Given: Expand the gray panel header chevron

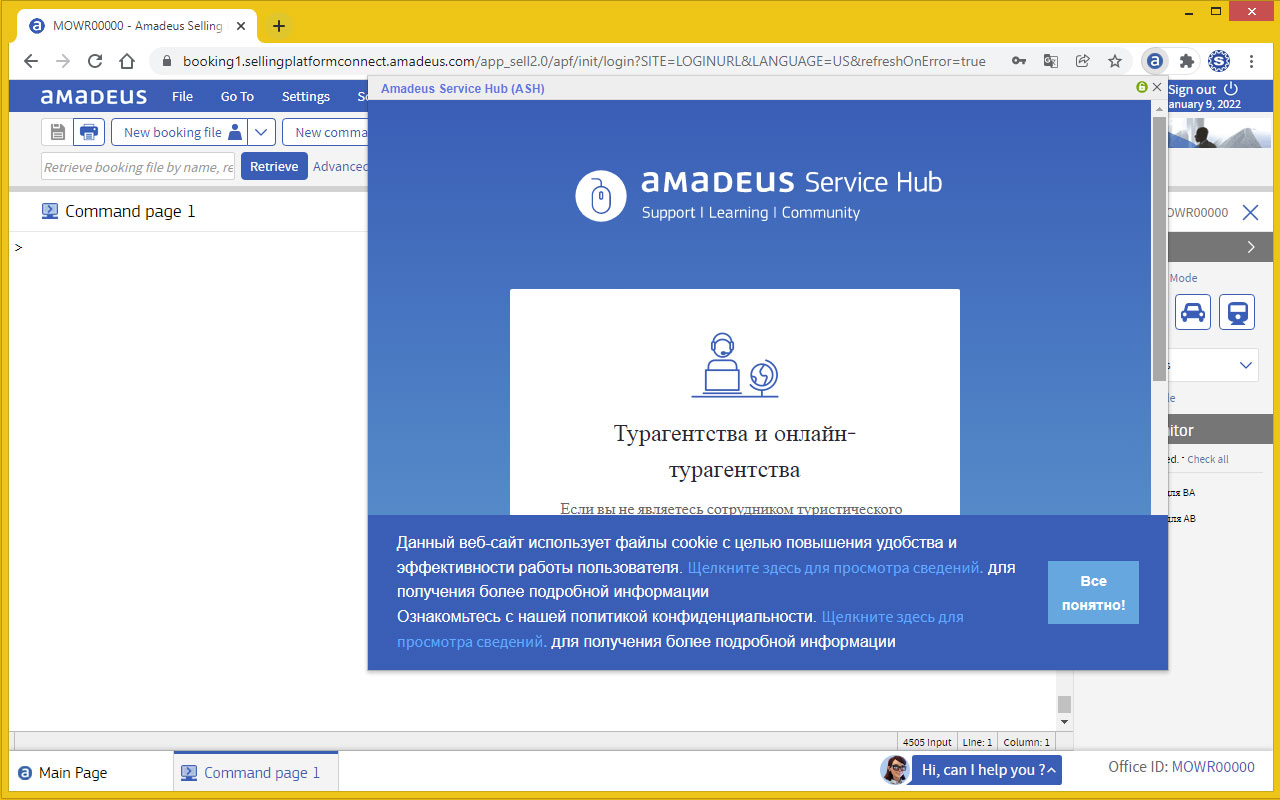Looking at the screenshot, I should pos(1251,247).
